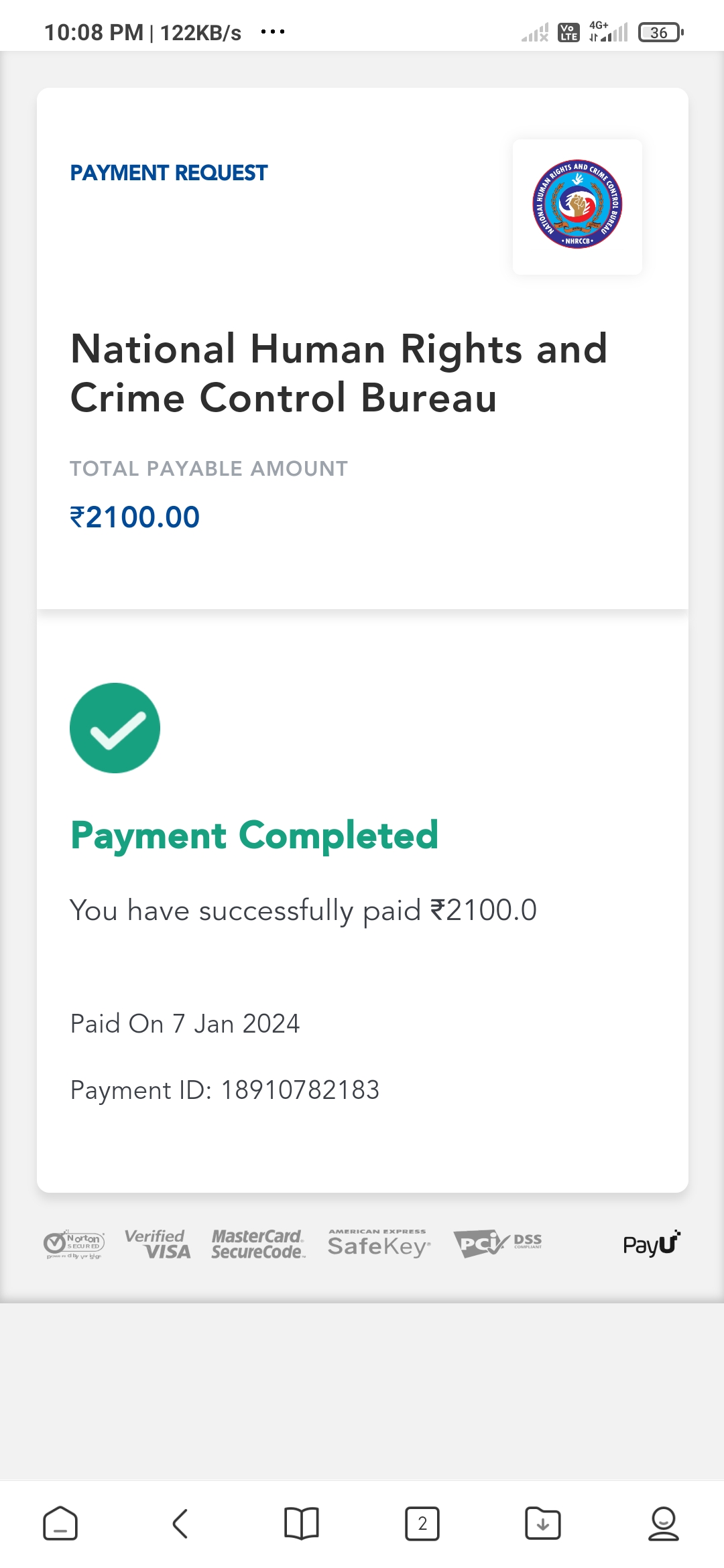
Task: Open the downloads folder icon
Action: coord(543,1524)
